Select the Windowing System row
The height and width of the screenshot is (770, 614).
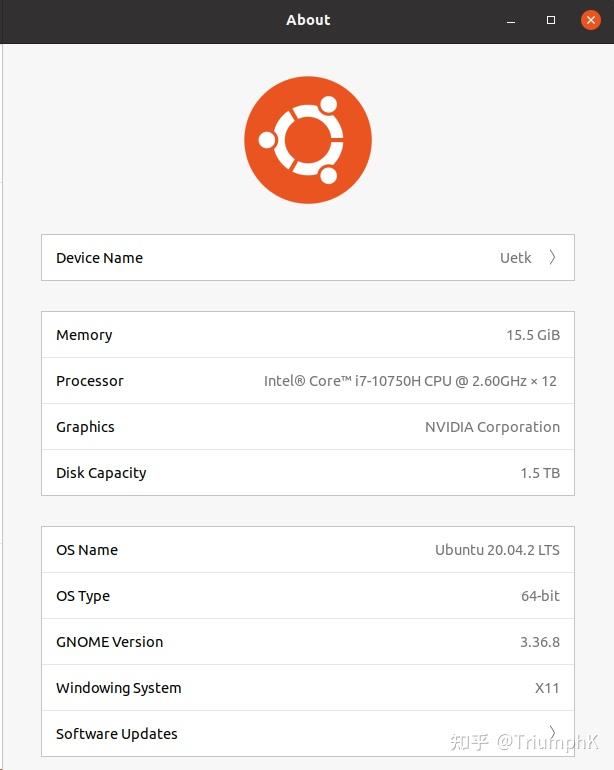pos(307,688)
